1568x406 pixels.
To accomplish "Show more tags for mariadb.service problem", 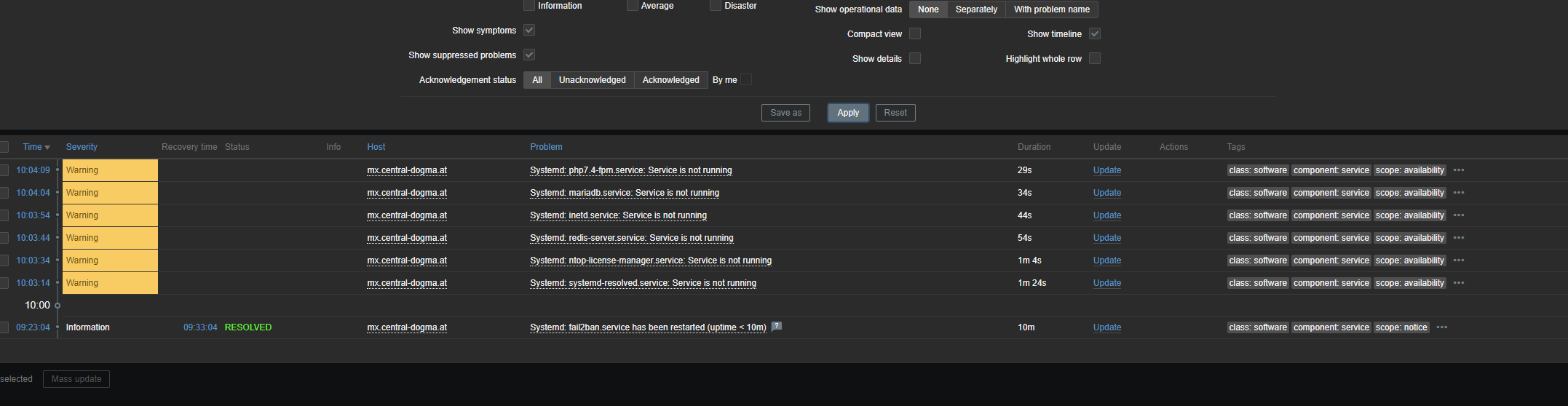I will pyautogui.click(x=1458, y=193).
